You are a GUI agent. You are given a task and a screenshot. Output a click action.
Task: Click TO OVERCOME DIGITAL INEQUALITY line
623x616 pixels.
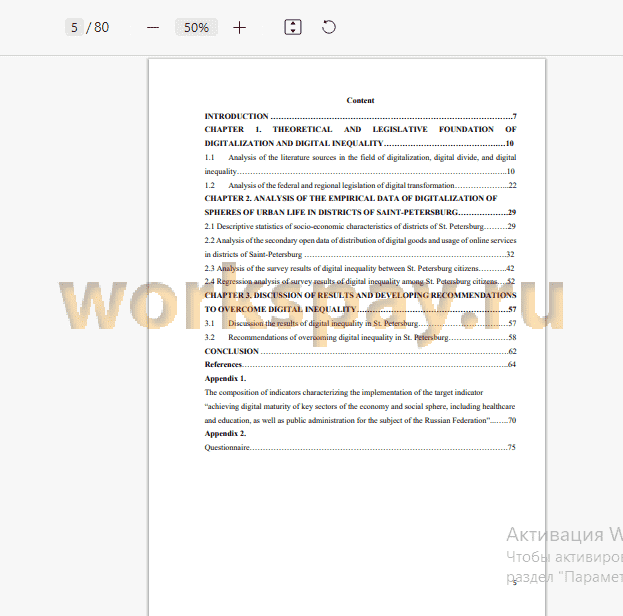[360, 309]
